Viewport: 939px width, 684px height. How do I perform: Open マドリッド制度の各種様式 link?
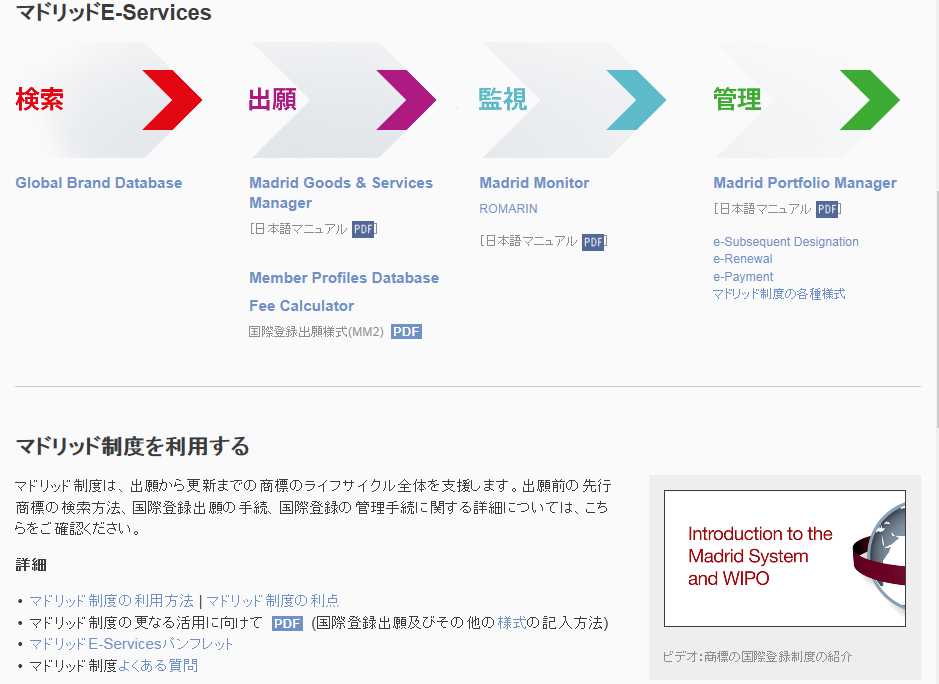[779, 294]
